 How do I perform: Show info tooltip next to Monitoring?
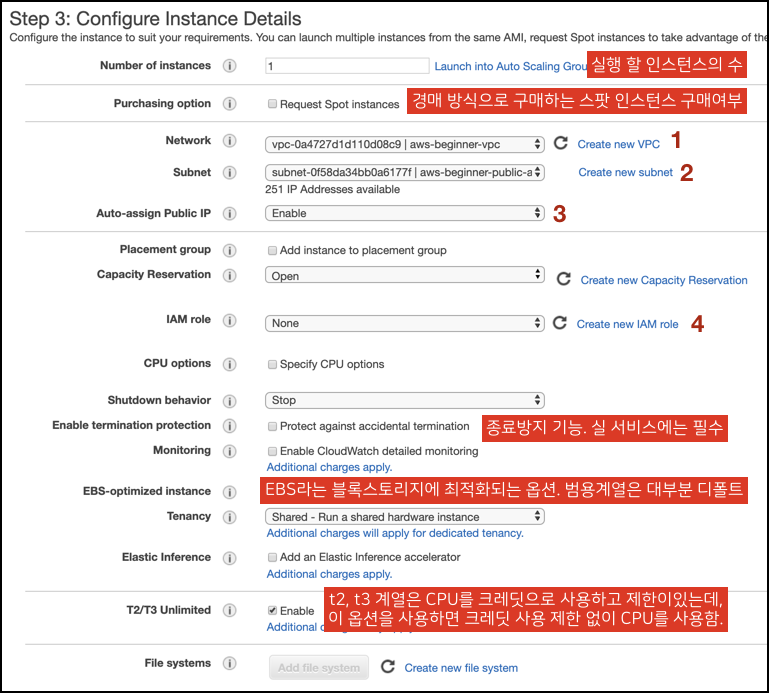[230, 451]
